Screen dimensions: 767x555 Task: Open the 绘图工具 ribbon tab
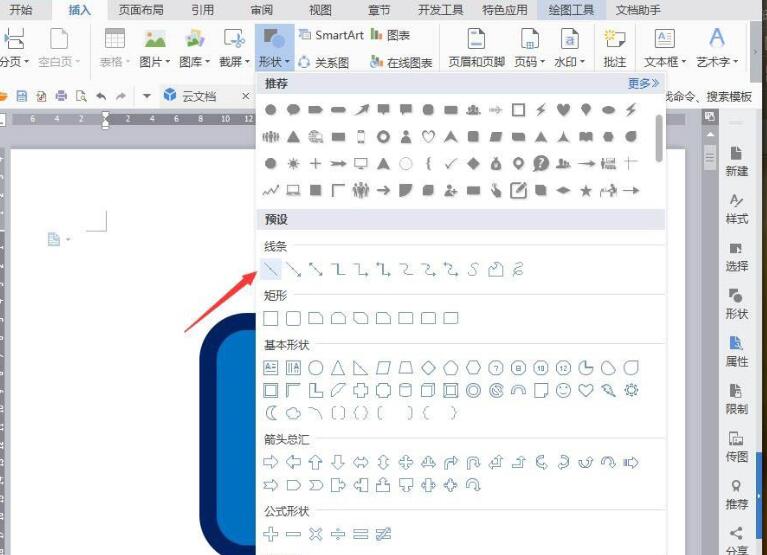pos(571,10)
